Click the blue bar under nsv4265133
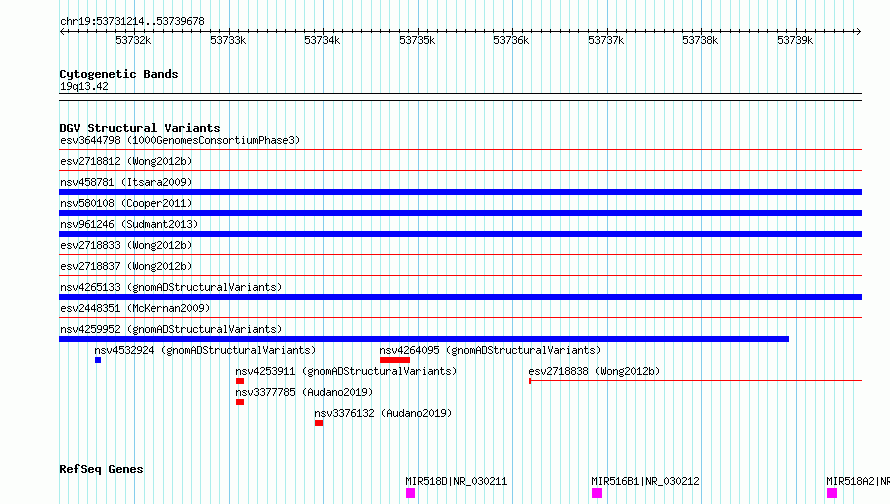The height and width of the screenshot is (504, 890). (460, 297)
